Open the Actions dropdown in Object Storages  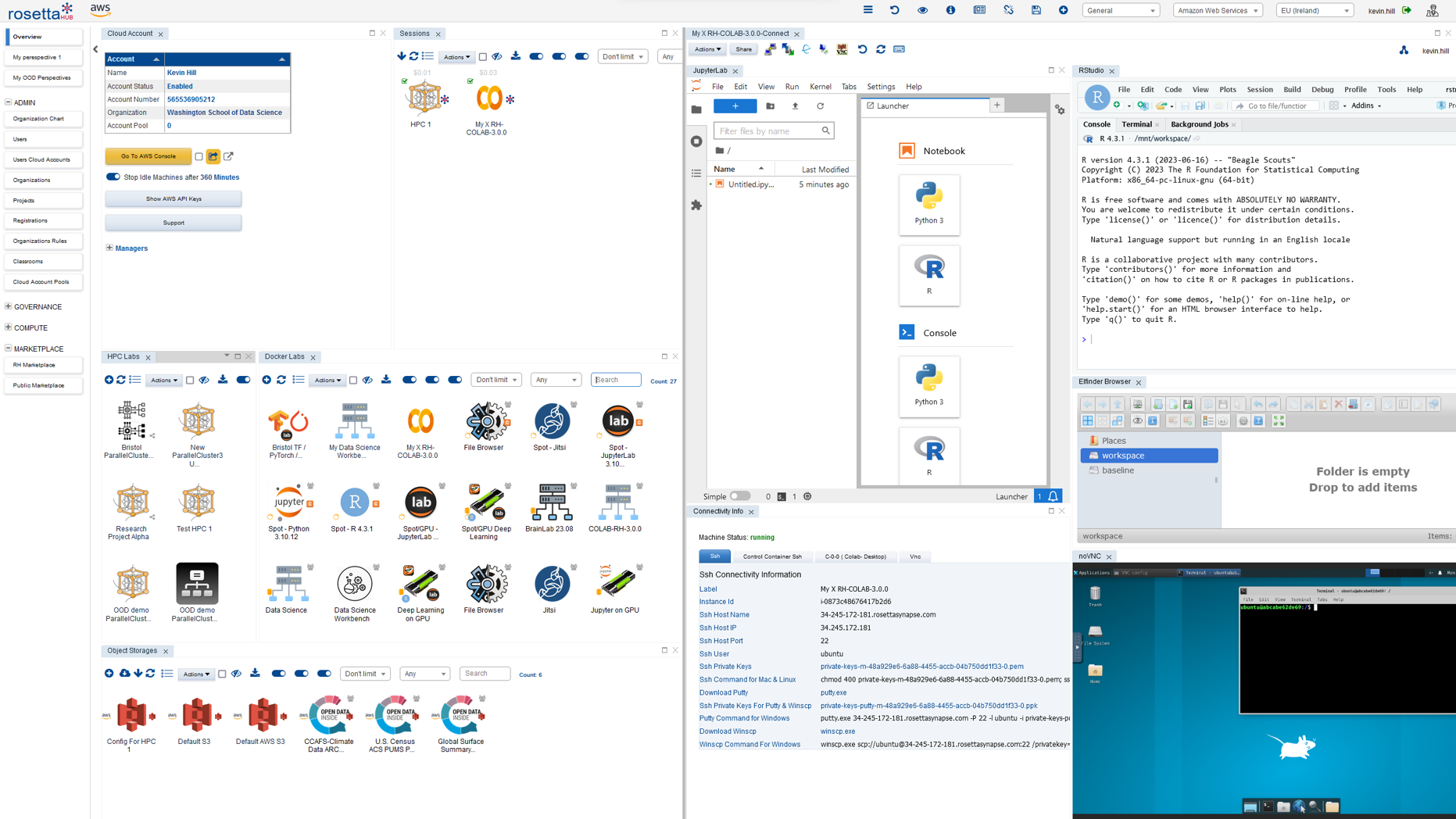[x=196, y=674]
